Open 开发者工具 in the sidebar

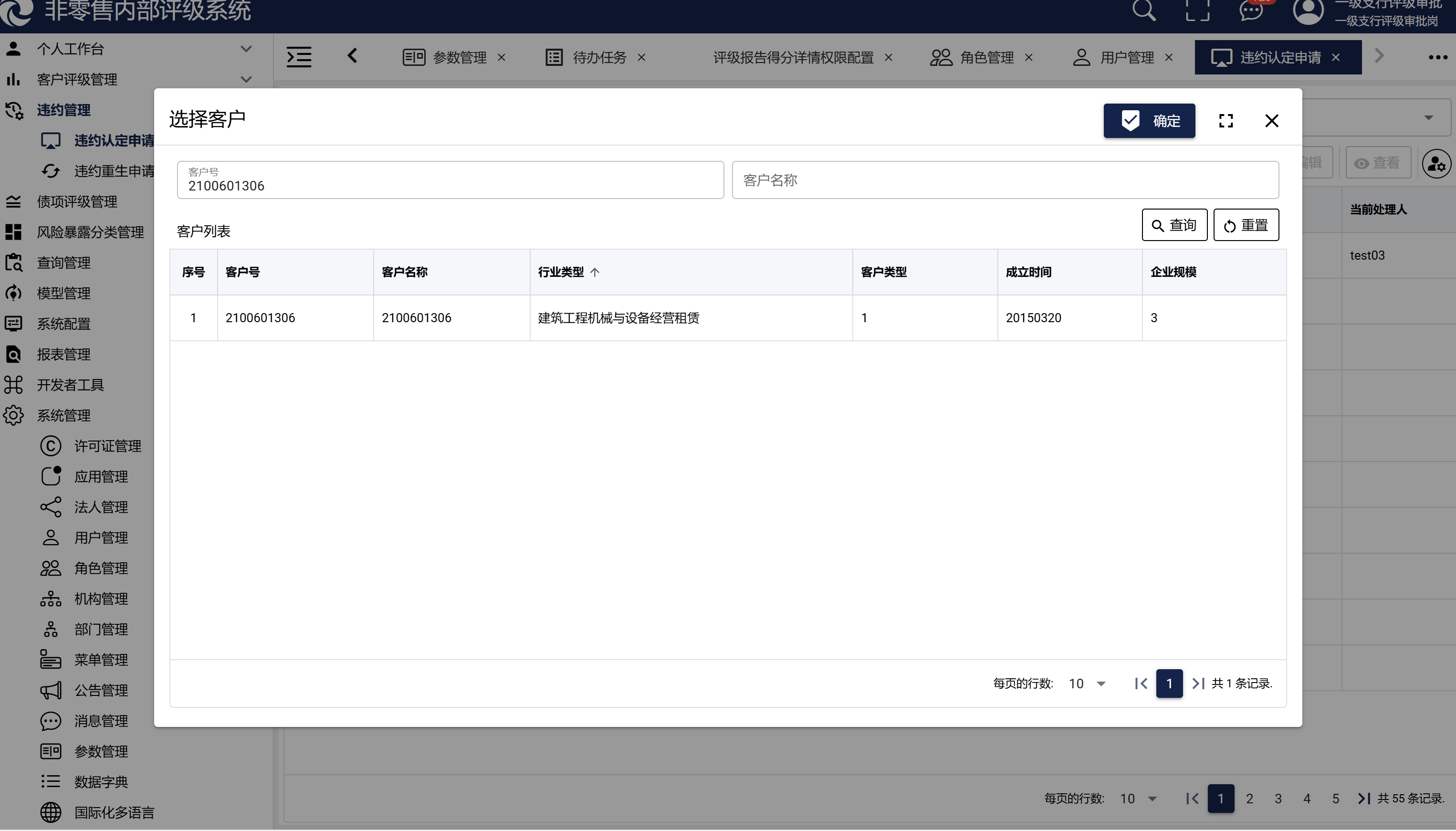(70, 385)
